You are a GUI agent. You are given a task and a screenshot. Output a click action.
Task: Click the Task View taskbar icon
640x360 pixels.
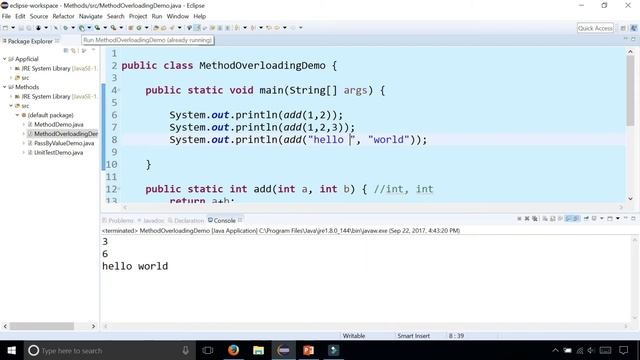(x=208, y=350)
